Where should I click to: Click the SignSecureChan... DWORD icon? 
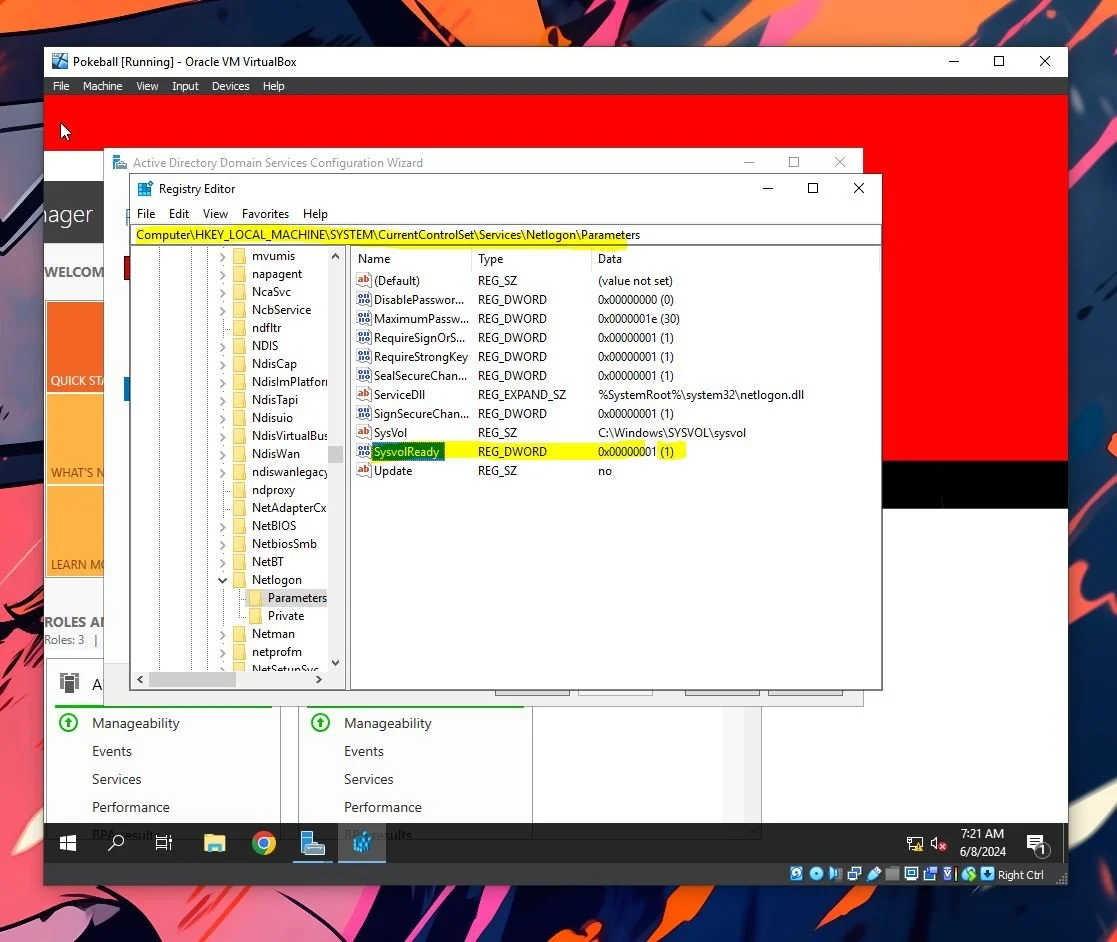364,413
